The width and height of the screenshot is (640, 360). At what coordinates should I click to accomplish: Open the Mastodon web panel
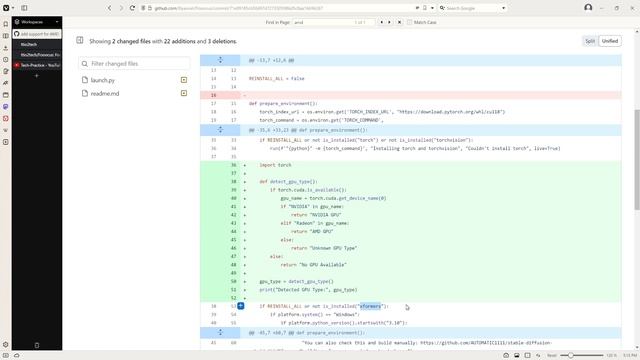[6, 107]
